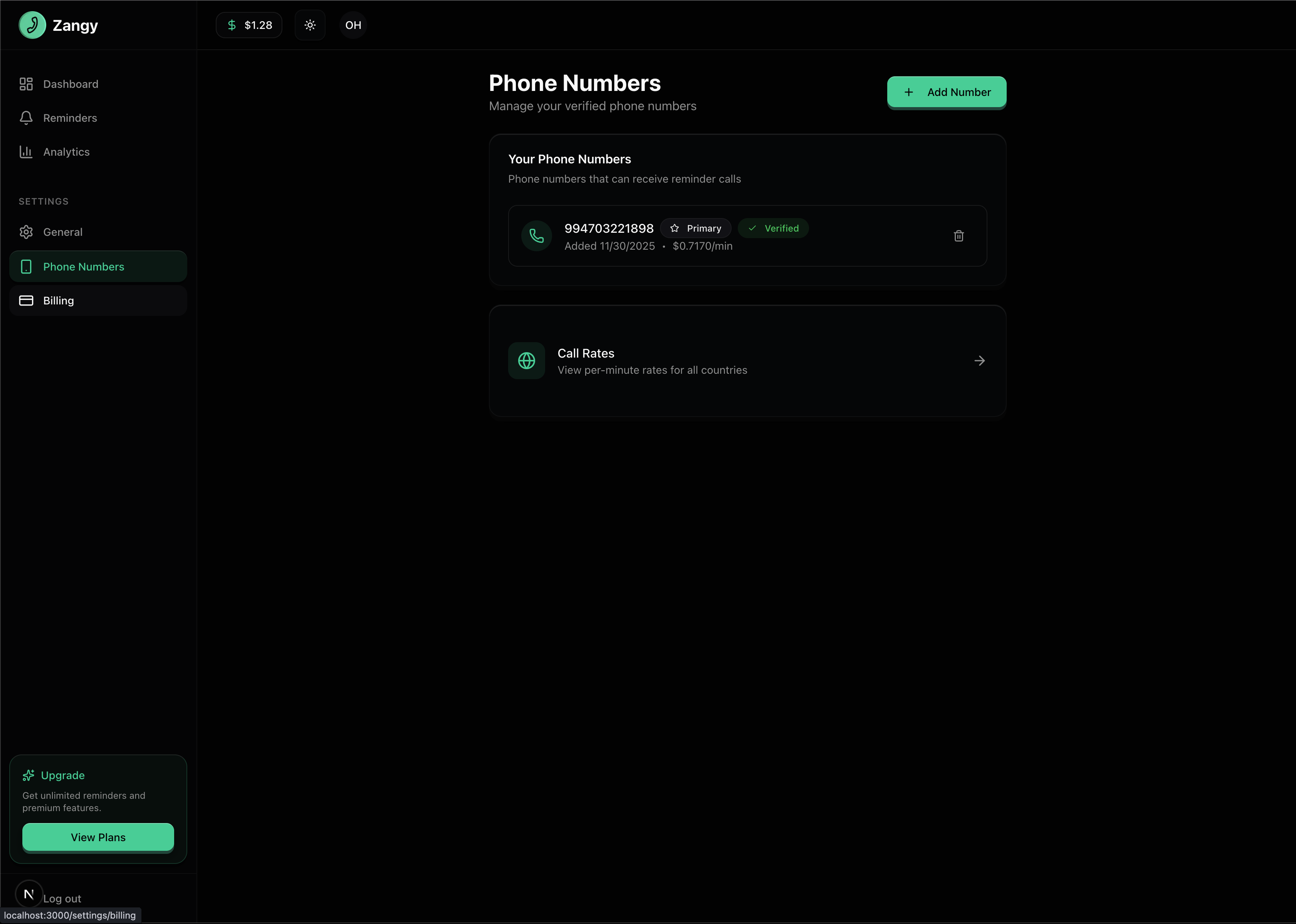This screenshot has height=924, width=1296.
Task: Select Log out at the bottom
Action: pos(62,898)
